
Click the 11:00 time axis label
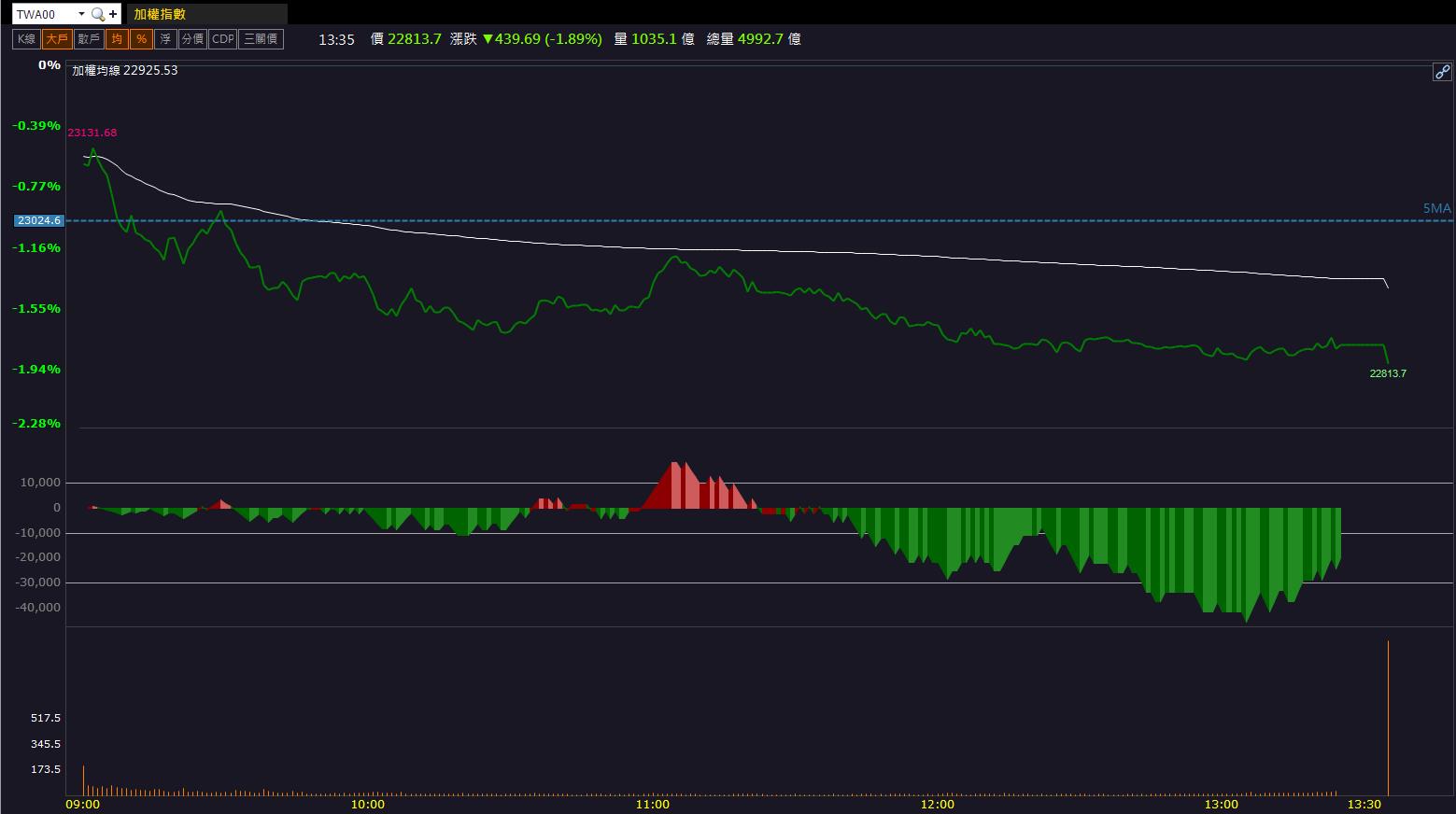pyautogui.click(x=652, y=804)
